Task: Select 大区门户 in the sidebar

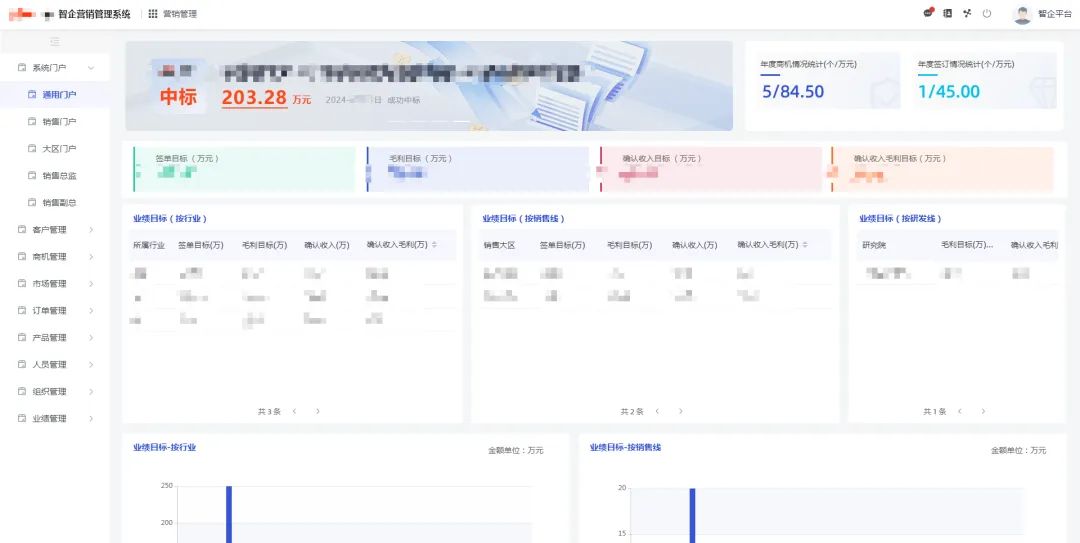Action: tap(59, 149)
